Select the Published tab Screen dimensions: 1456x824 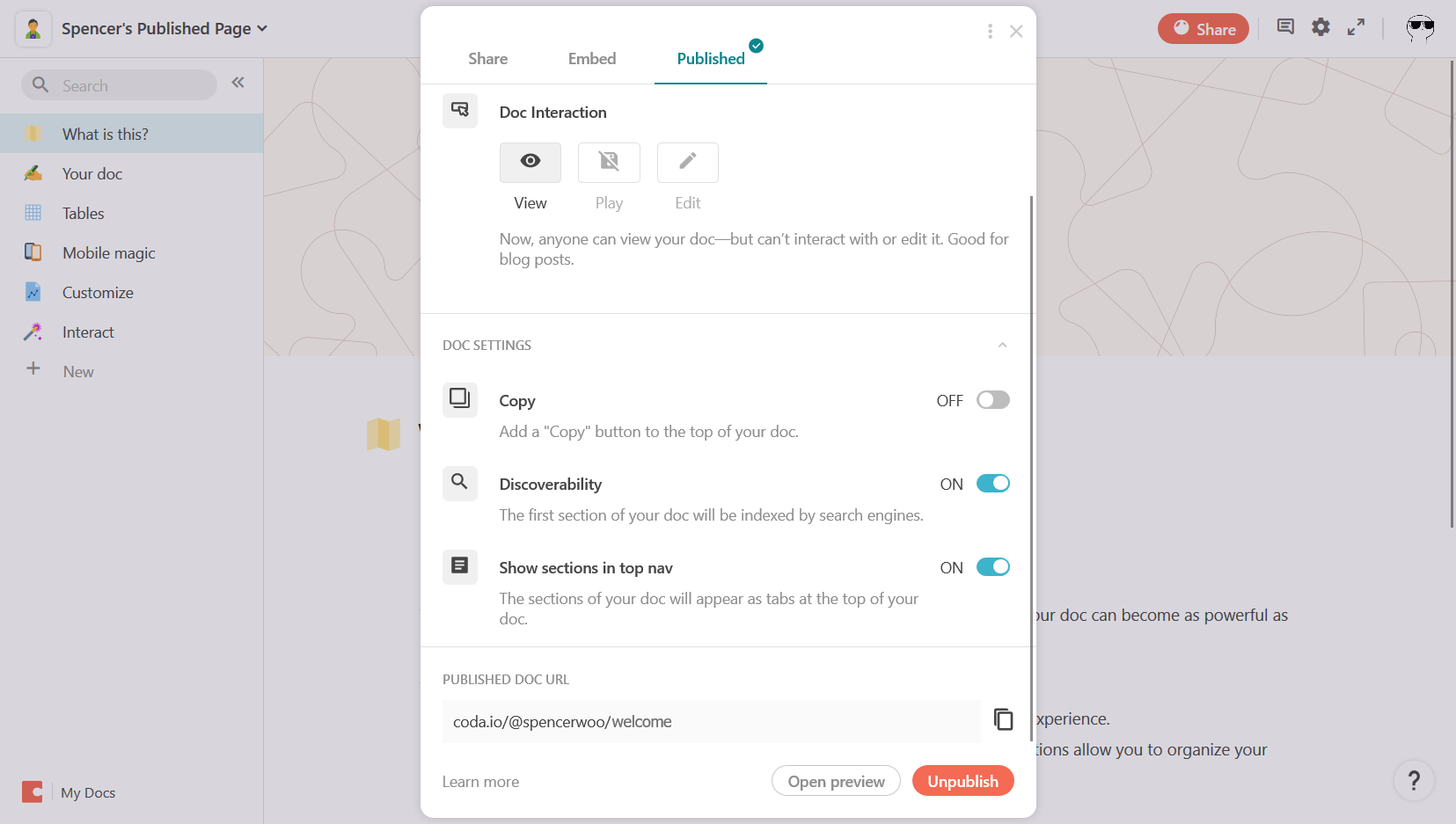click(x=711, y=59)
